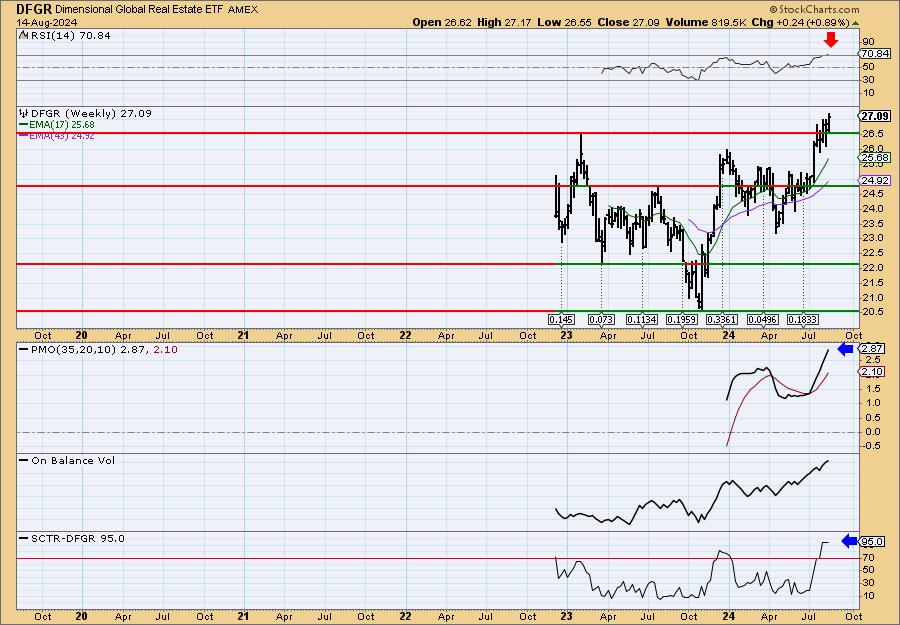Open the StockCharts.com copyright link
Viewport: 900px width, 625px height.
814,9
